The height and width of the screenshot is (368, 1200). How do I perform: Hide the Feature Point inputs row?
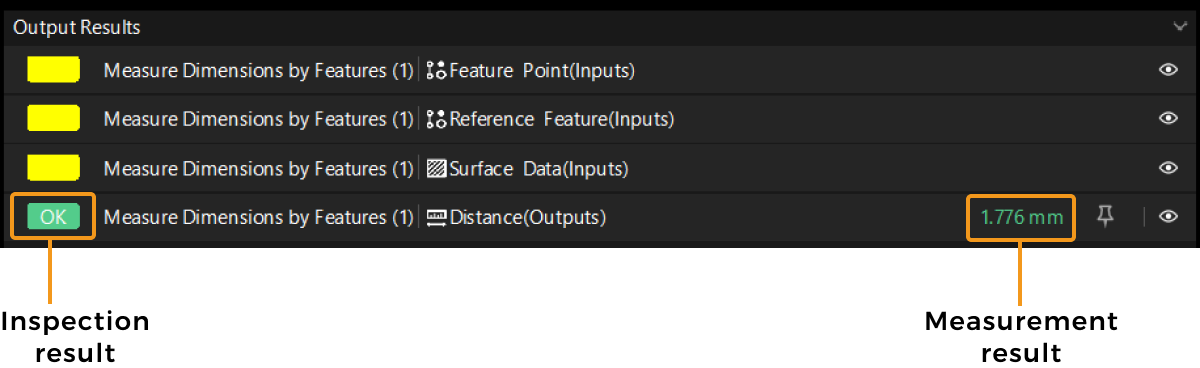(1167, 70)
